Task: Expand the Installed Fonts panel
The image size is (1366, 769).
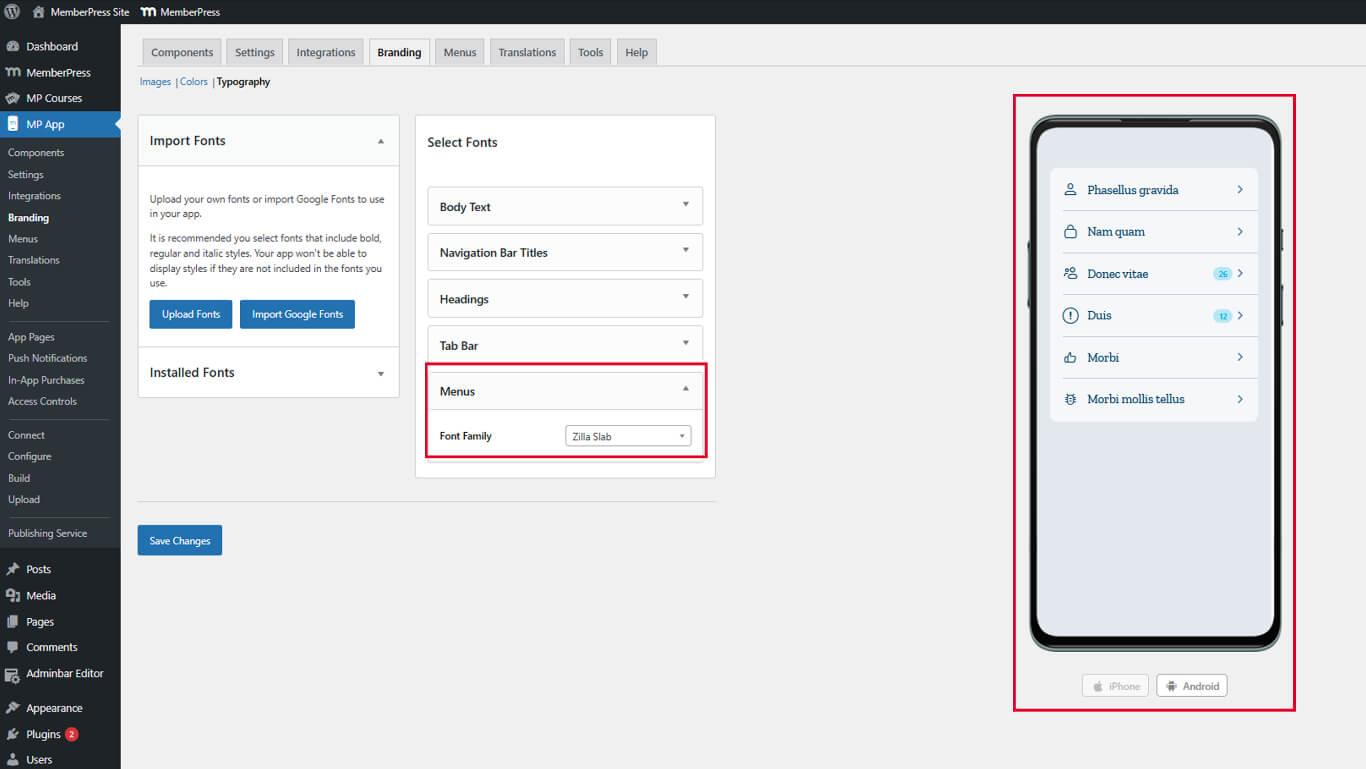Action: tap(380, 373)
